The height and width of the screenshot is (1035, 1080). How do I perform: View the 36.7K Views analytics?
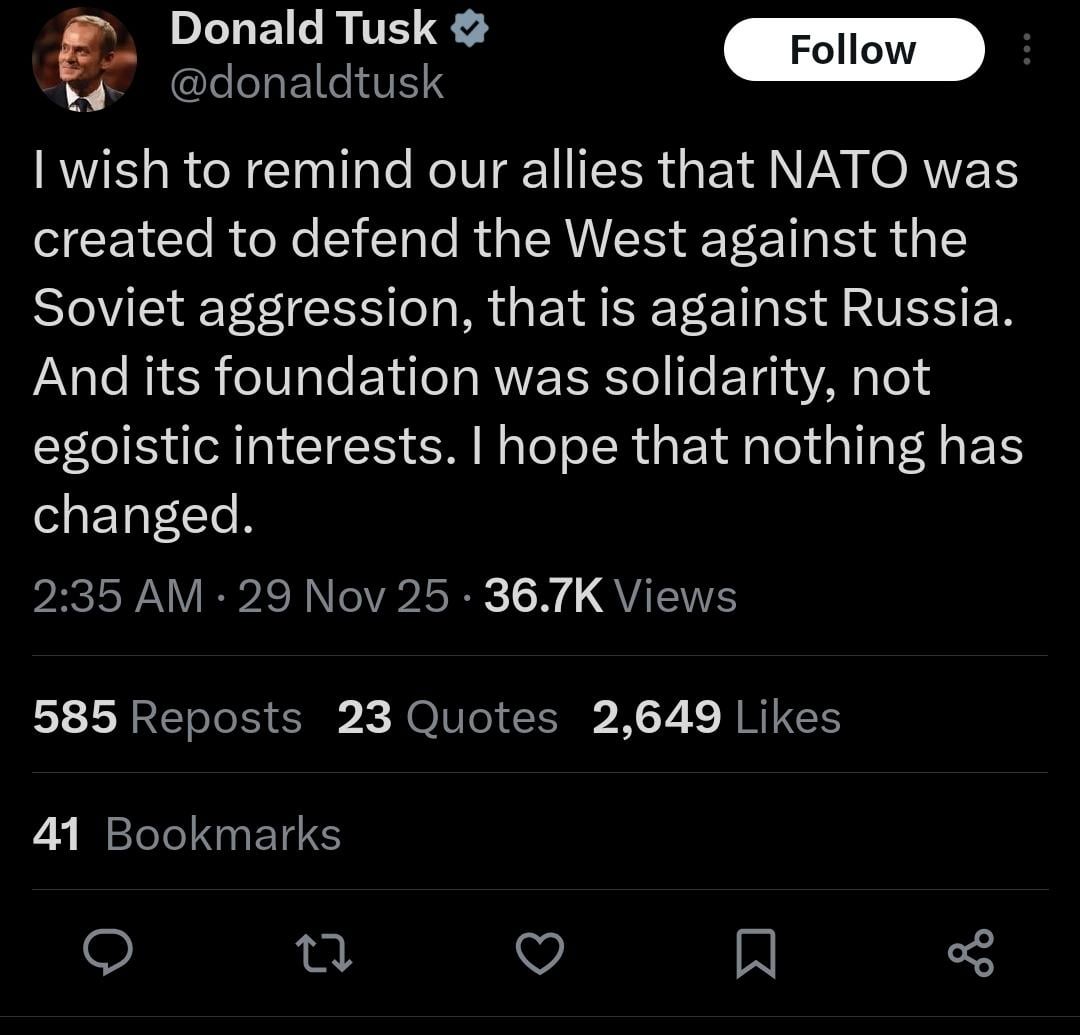(x=610, y=596)
